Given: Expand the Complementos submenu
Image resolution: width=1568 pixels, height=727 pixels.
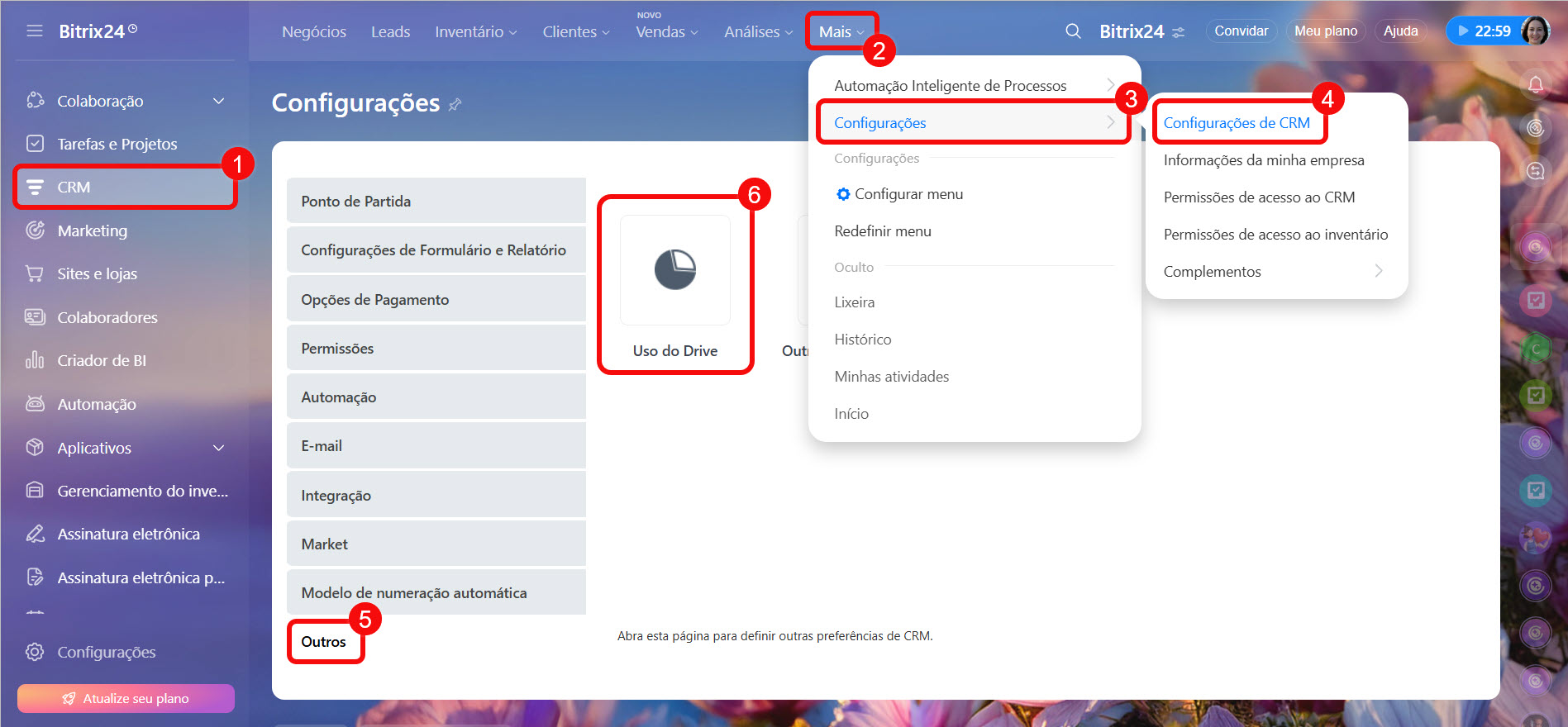Looking at the screenshot, I should click(x=1378, y=271).
